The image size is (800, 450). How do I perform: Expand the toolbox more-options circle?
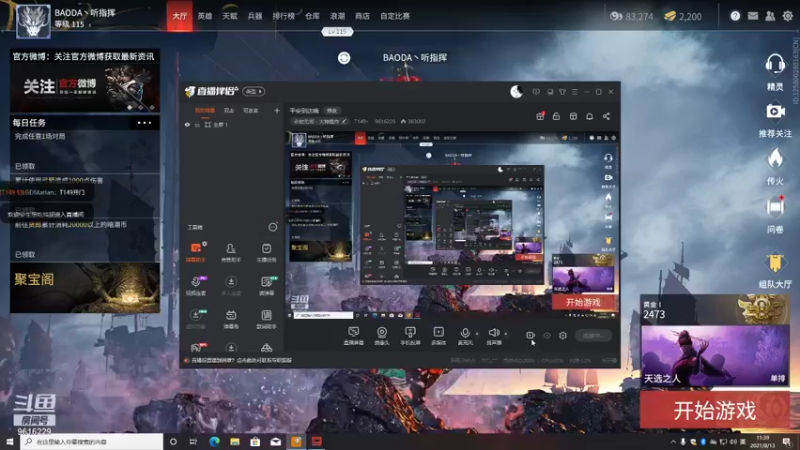point(273,227)
